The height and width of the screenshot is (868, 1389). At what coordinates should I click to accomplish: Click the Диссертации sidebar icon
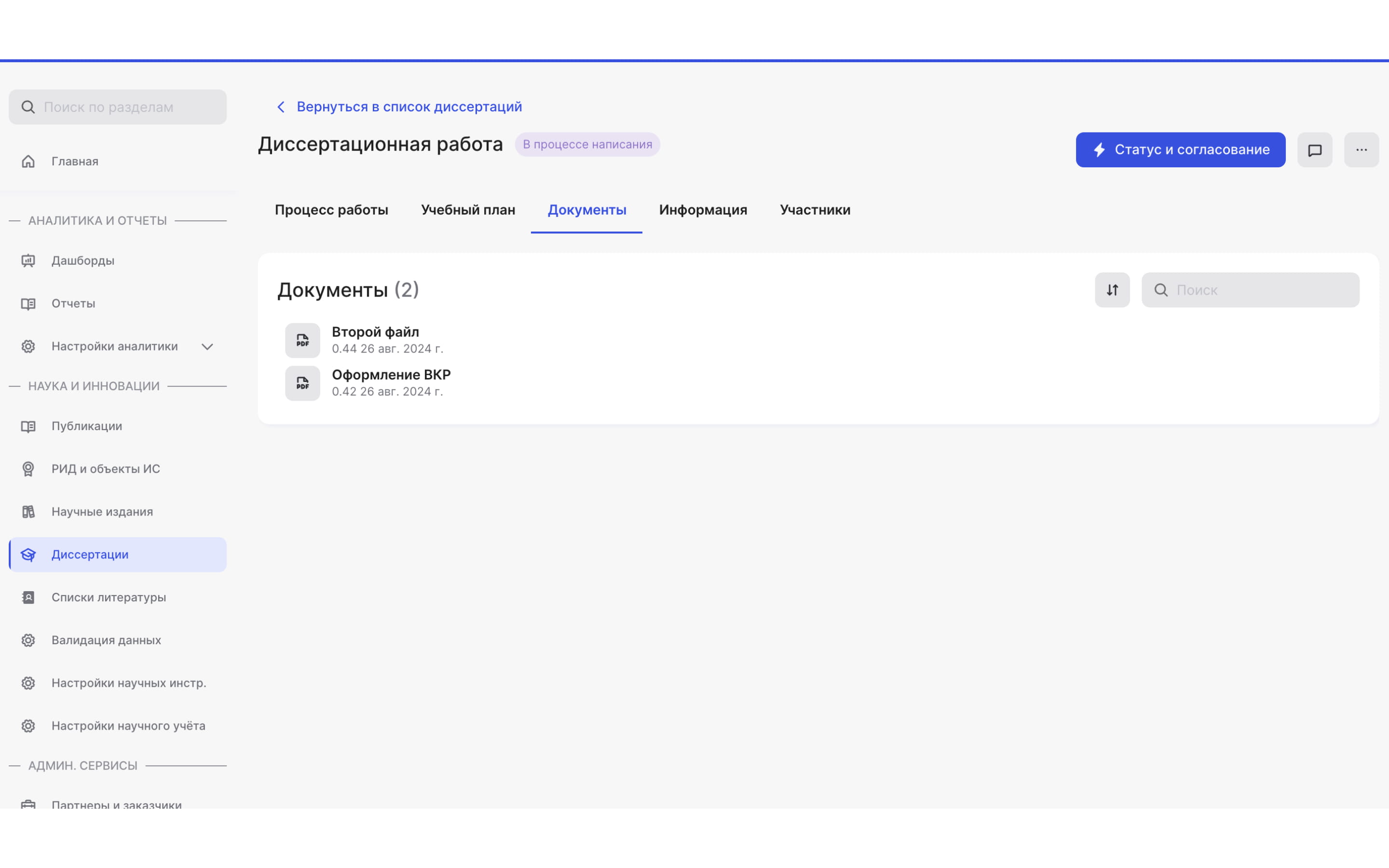coord(28,554)
